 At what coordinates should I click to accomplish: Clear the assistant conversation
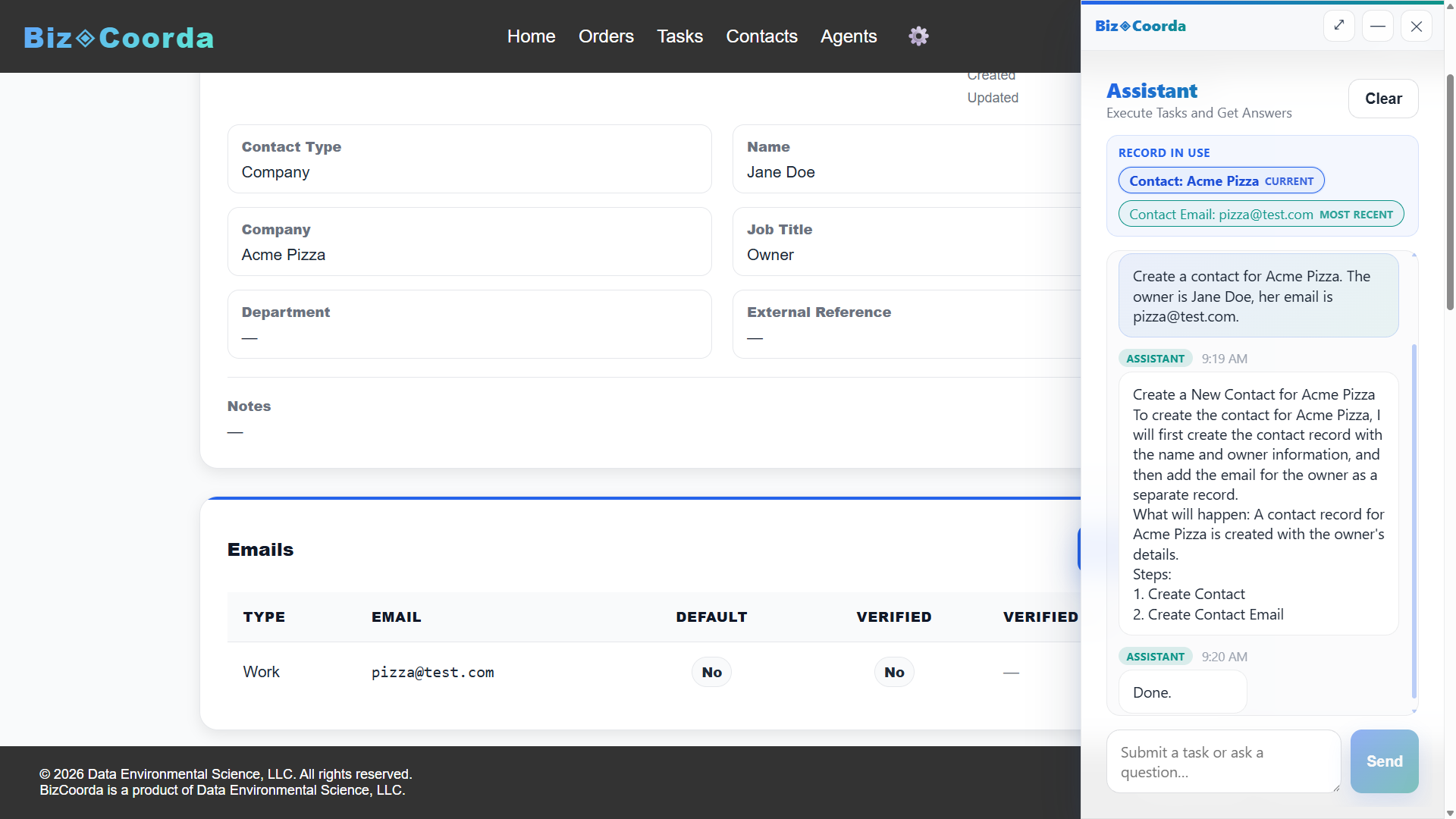point(1383,99)
